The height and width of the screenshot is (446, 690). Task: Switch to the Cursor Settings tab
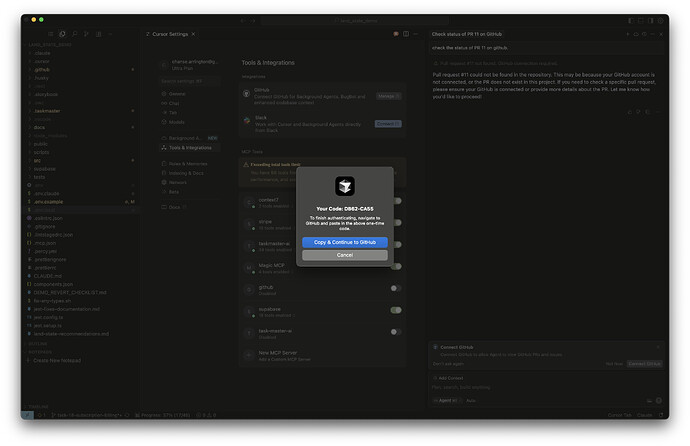coord(171,34)
